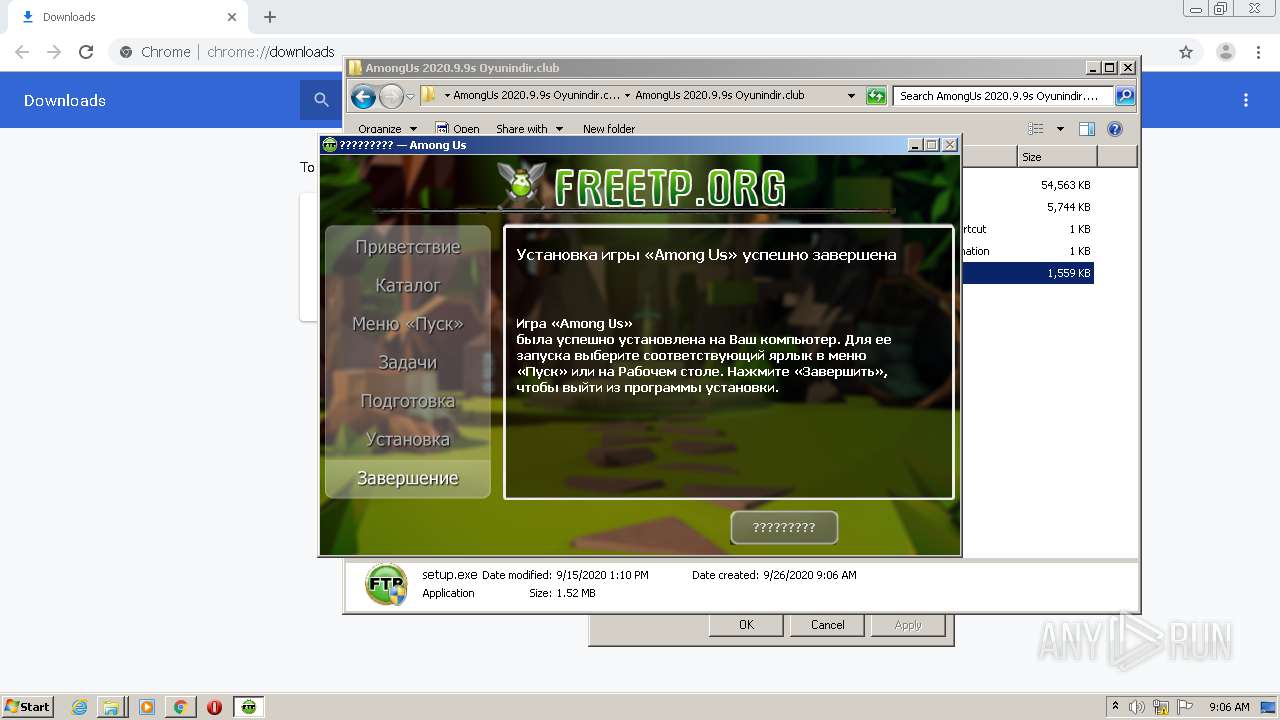Click the magnifier search button in Explorer
The height and width of the screenshot is (720, 1280).
1125,96
